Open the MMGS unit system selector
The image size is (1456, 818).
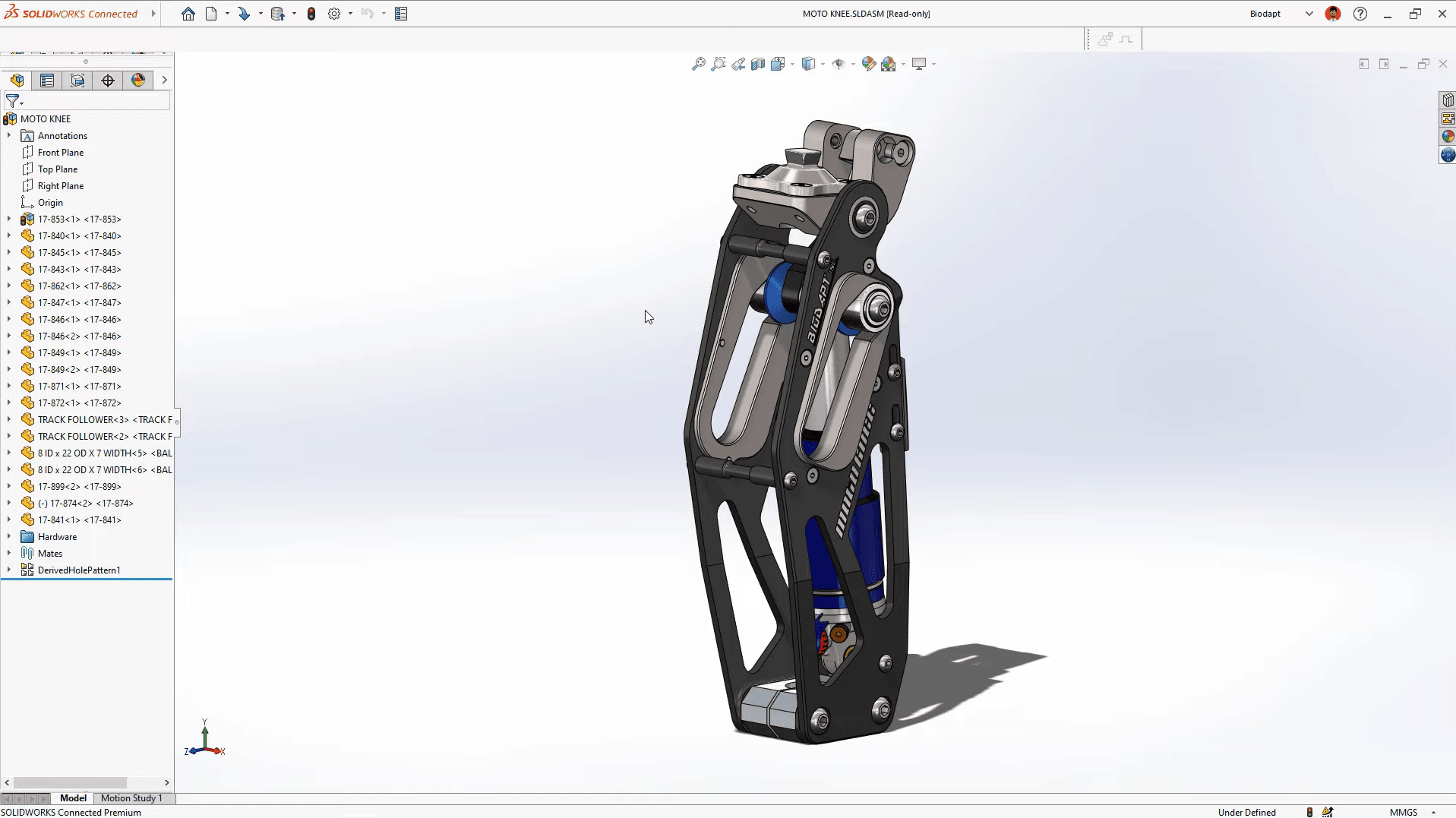[x=1412, y=812]
